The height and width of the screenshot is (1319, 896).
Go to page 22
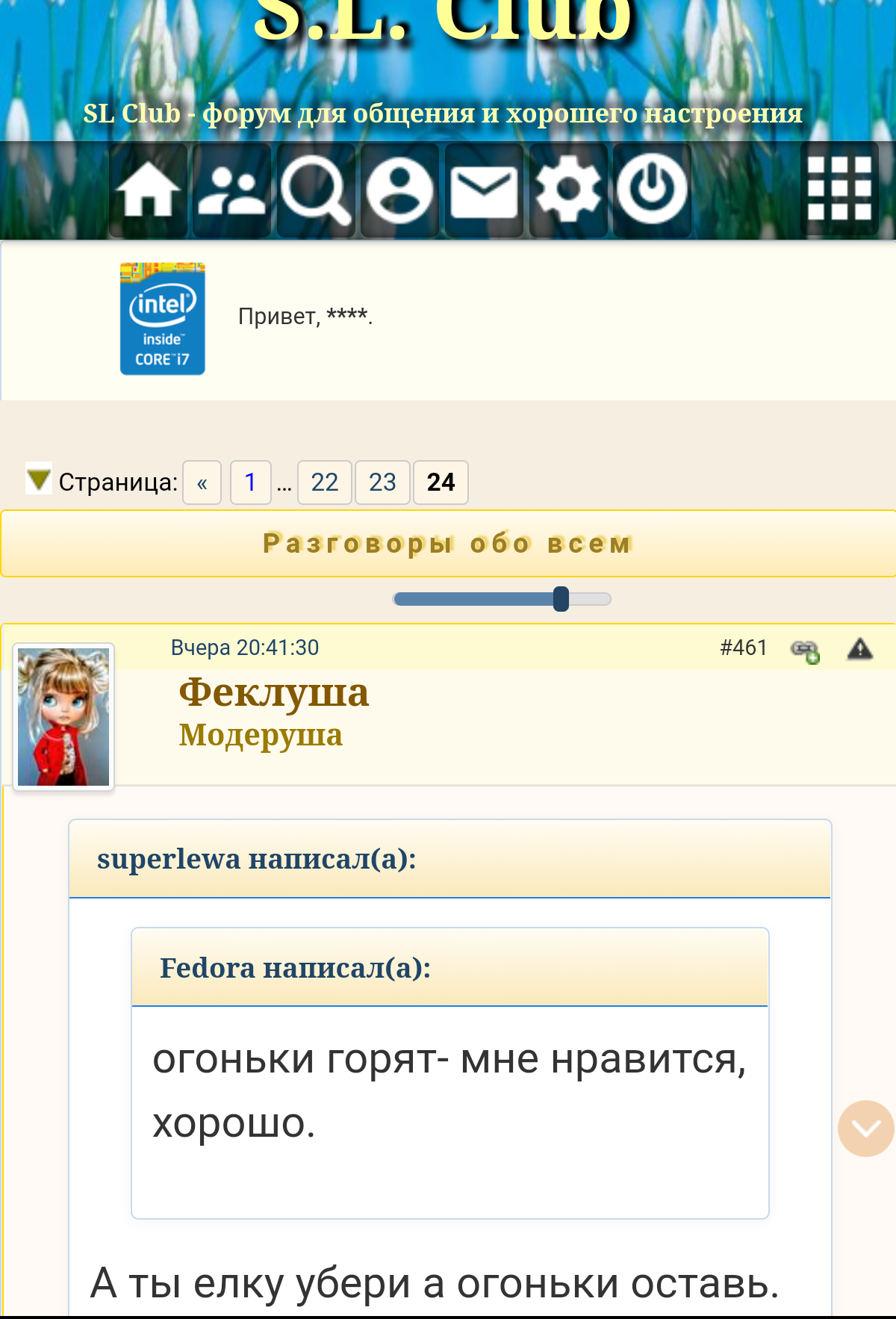click(325, 482)
